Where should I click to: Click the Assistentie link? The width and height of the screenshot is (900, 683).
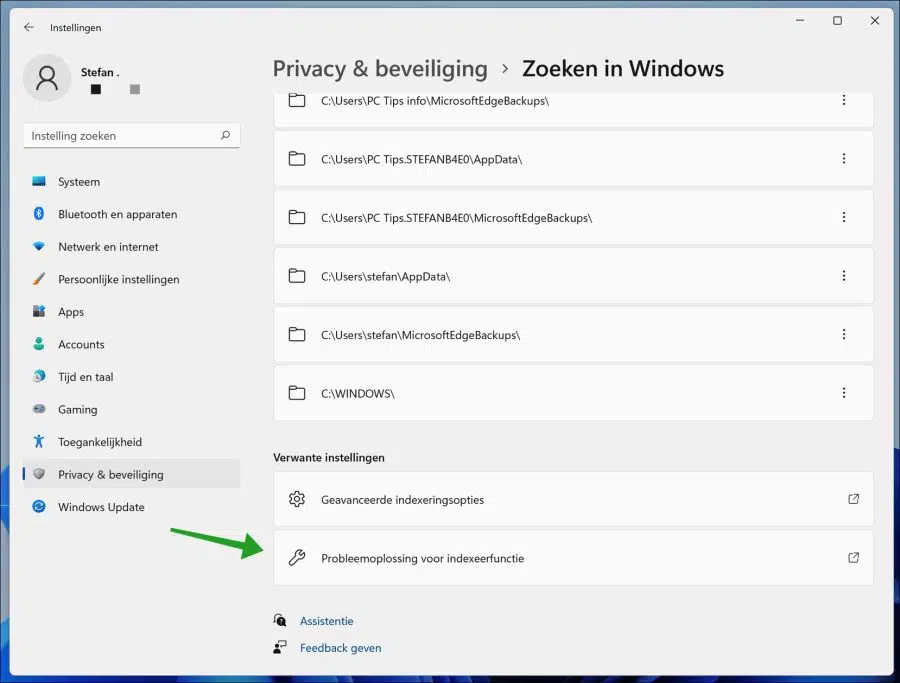327,621
